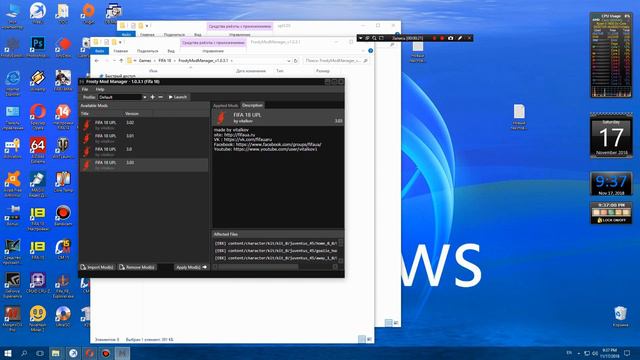Open the Profile dropdown showing Default
Viewport: 640px width, 360px height.
click(x=122, y=97)
